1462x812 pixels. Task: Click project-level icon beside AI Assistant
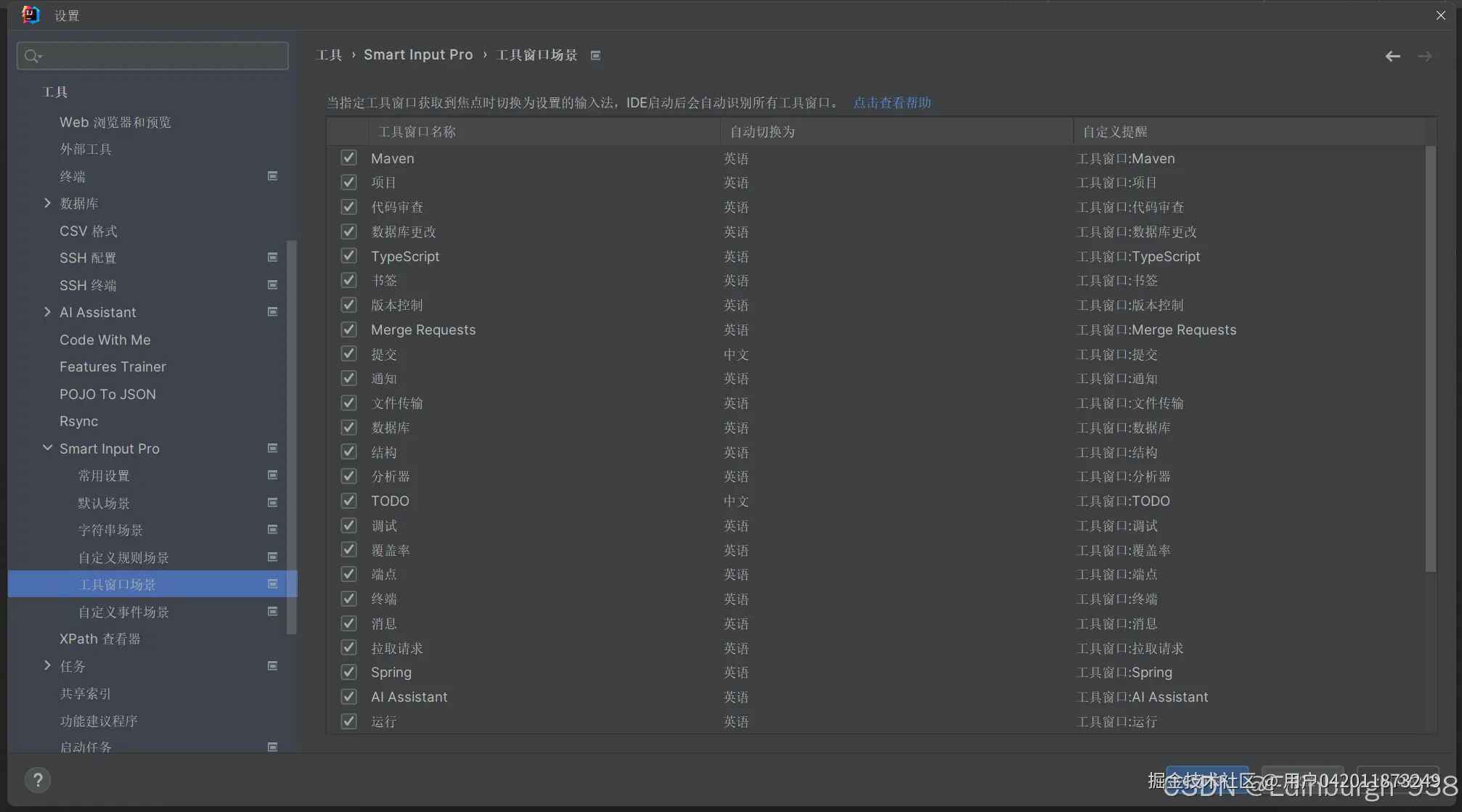point(272,311)
